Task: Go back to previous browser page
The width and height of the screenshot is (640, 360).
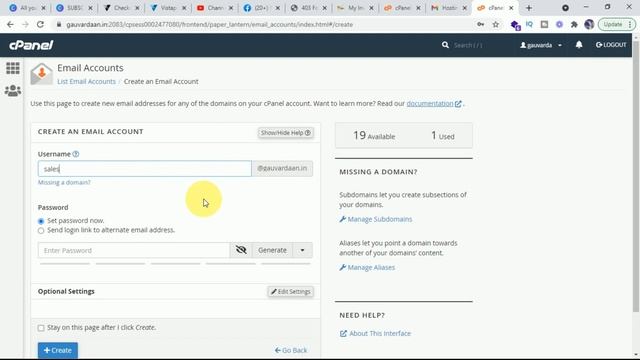Action: 10,24
